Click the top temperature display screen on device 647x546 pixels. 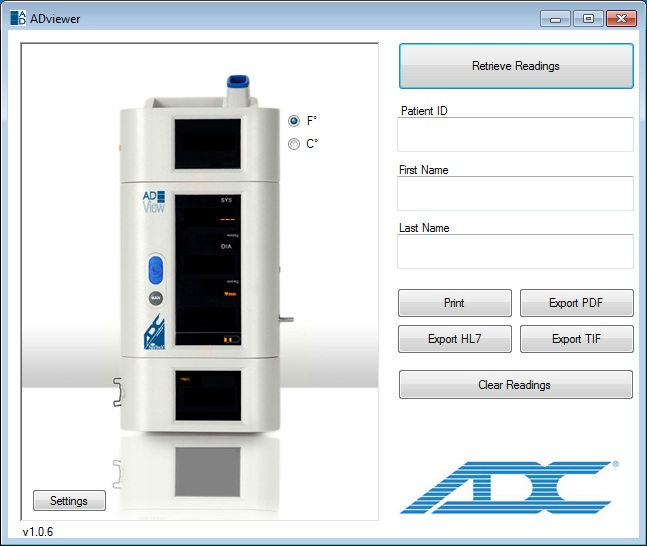(208, 144)
